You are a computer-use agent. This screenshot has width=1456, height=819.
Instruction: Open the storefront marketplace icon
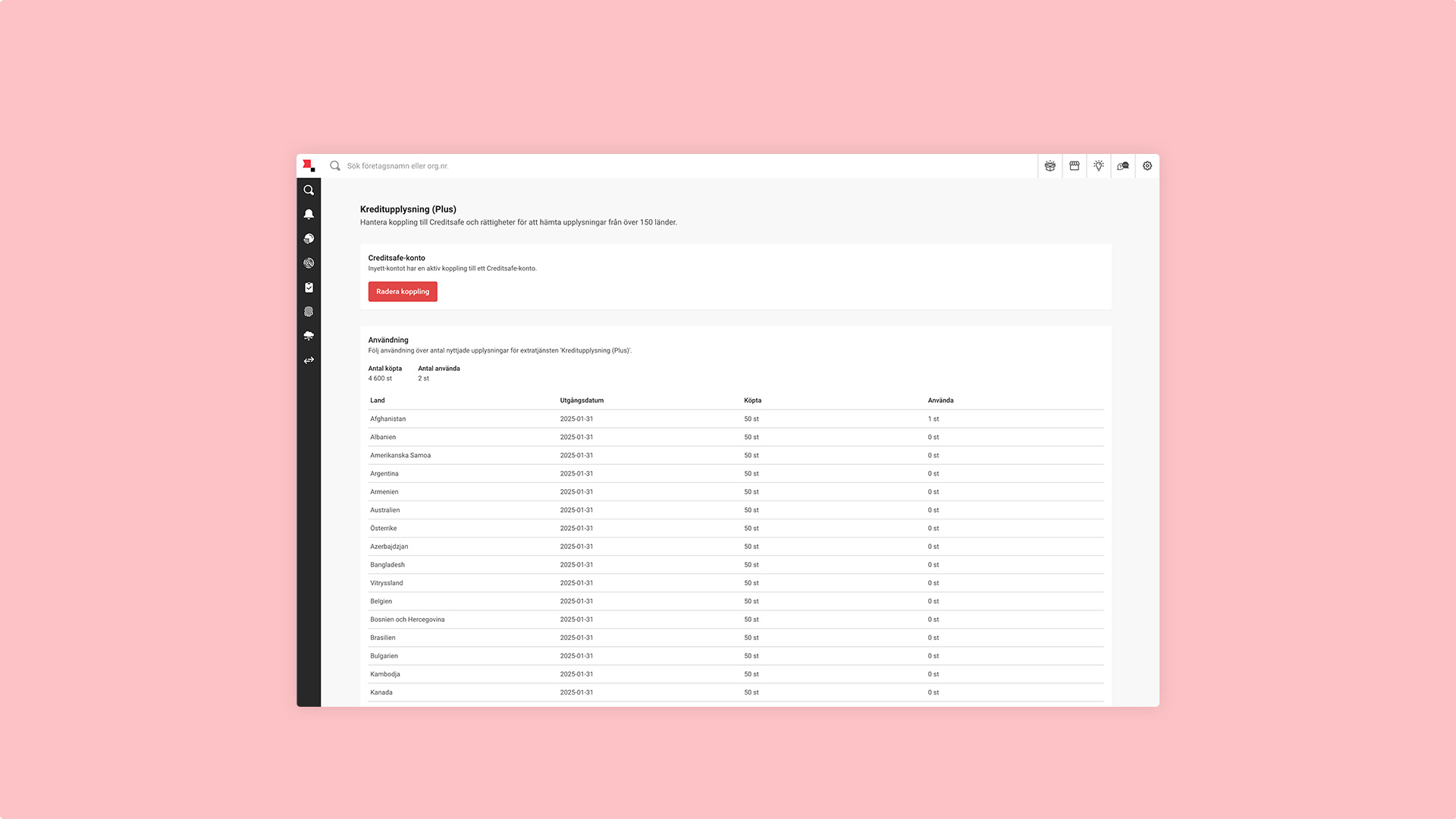[1075, 166]
